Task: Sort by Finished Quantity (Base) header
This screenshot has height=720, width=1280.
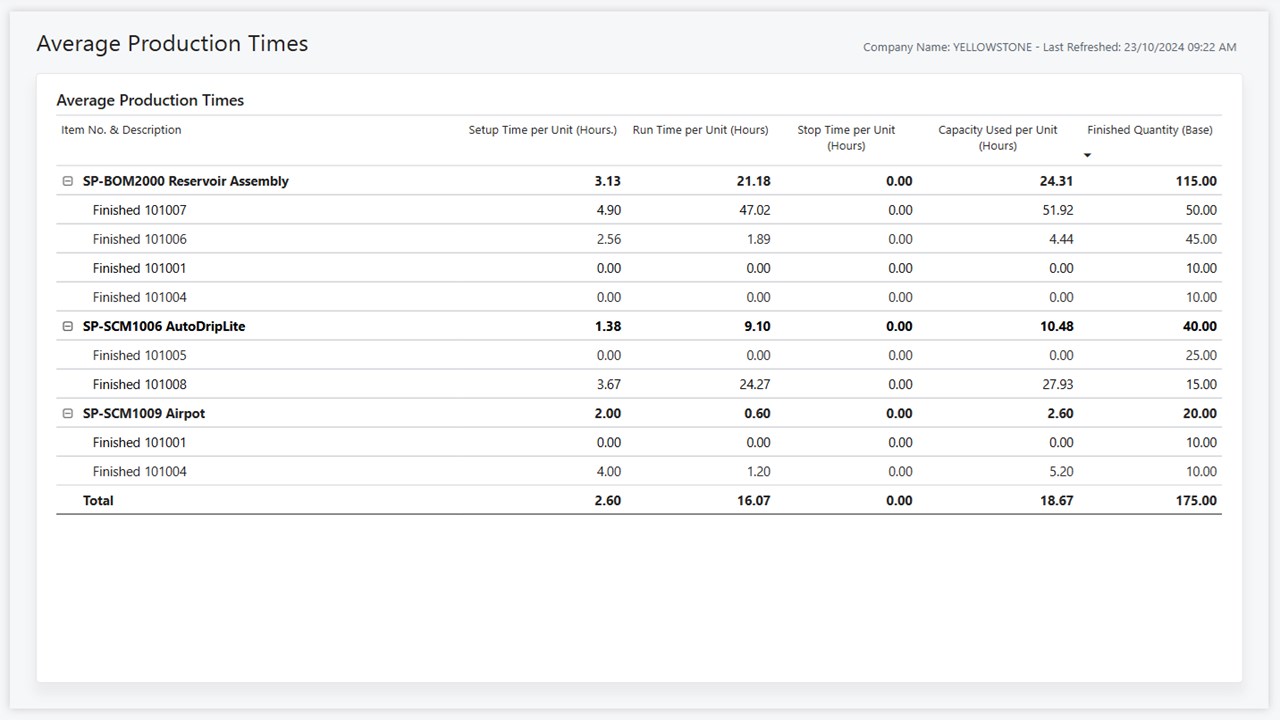Action: pos(1150,130)
